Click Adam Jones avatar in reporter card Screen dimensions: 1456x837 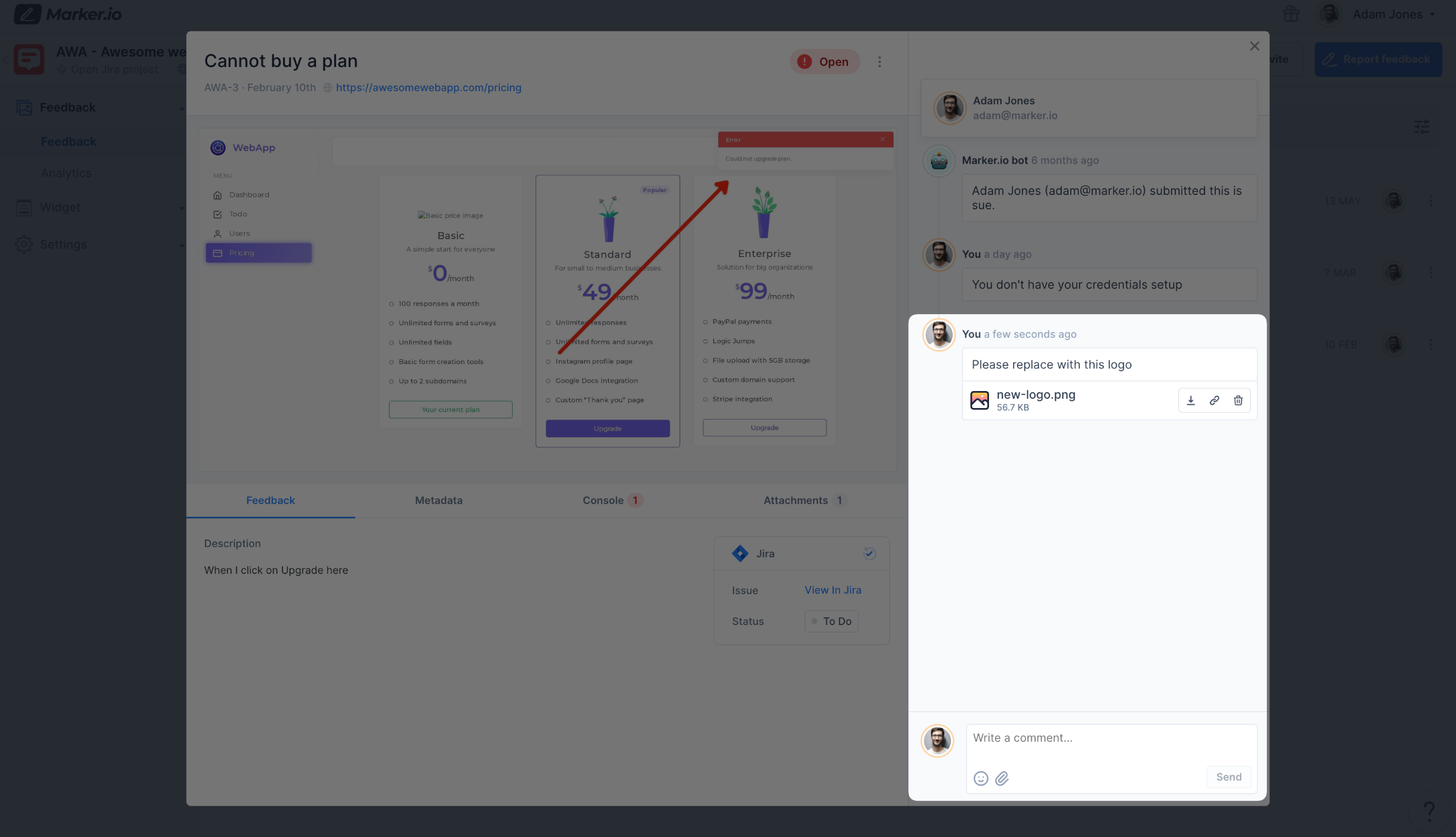point(949,108)
